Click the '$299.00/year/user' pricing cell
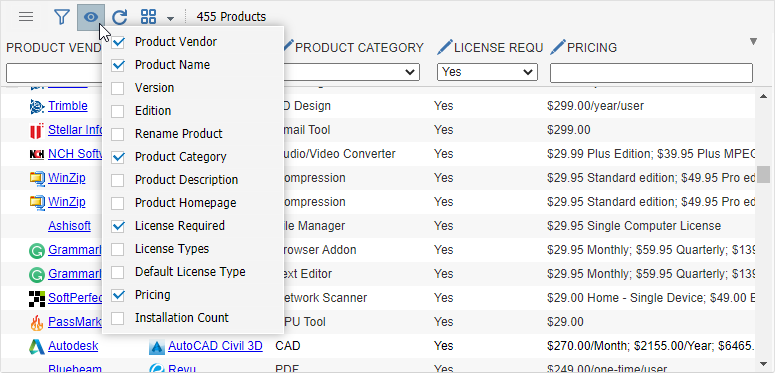Viewport: 775px width, 373px height. coord(595,106)
